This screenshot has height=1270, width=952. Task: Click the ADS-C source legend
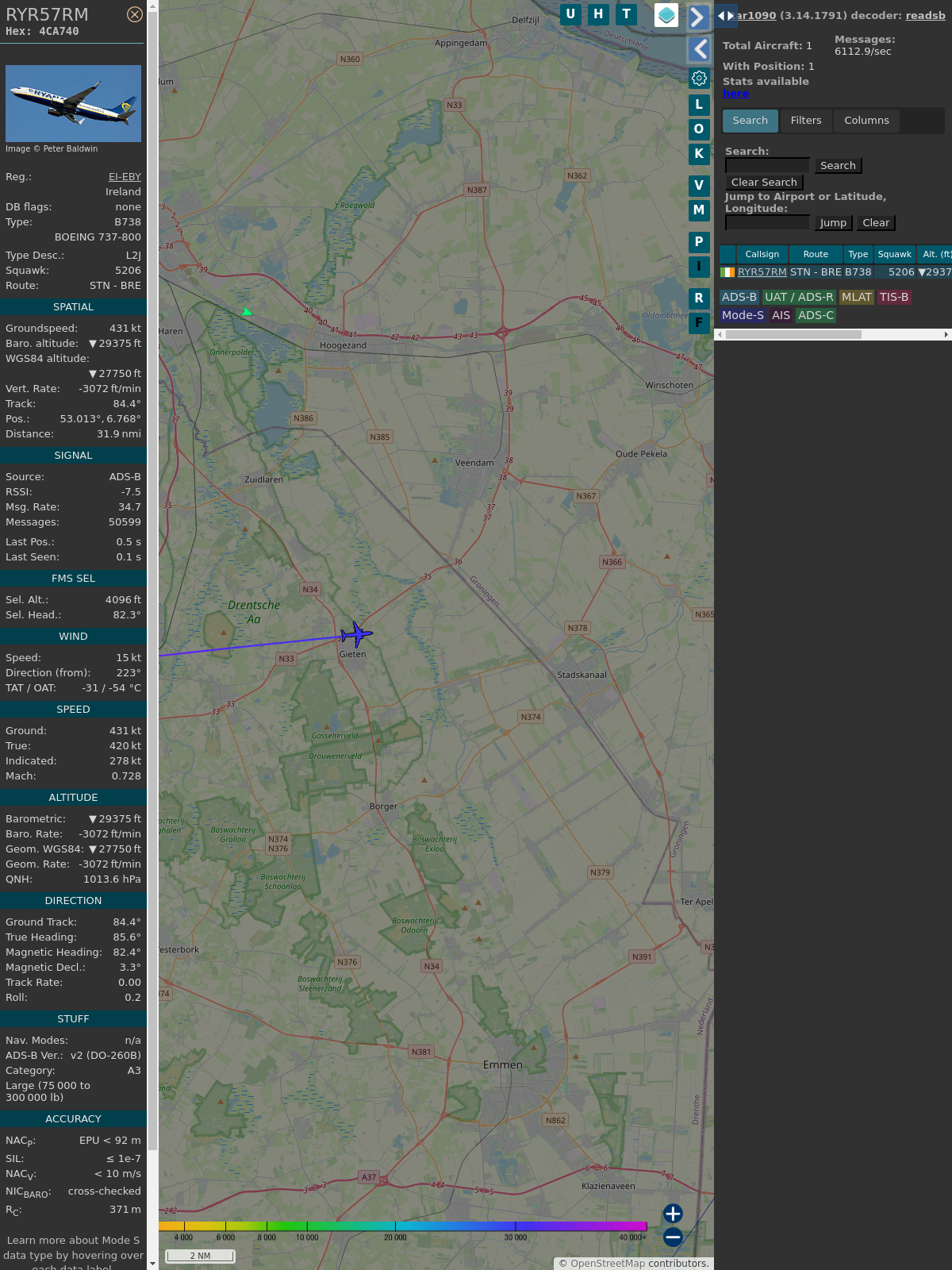point(816,315)
